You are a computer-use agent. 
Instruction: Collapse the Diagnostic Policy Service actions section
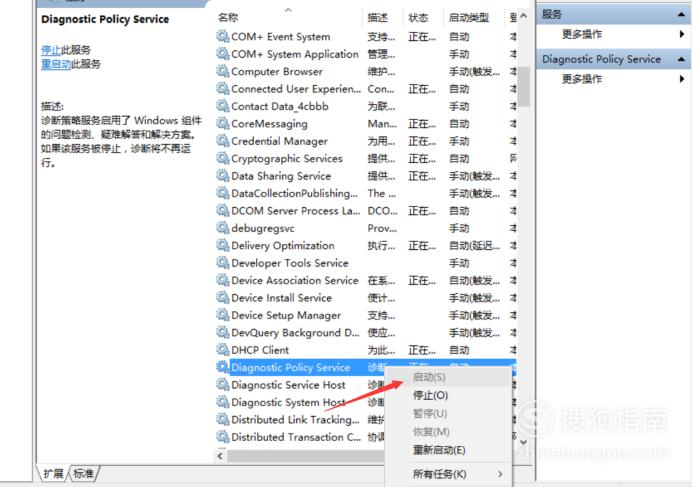681,59
